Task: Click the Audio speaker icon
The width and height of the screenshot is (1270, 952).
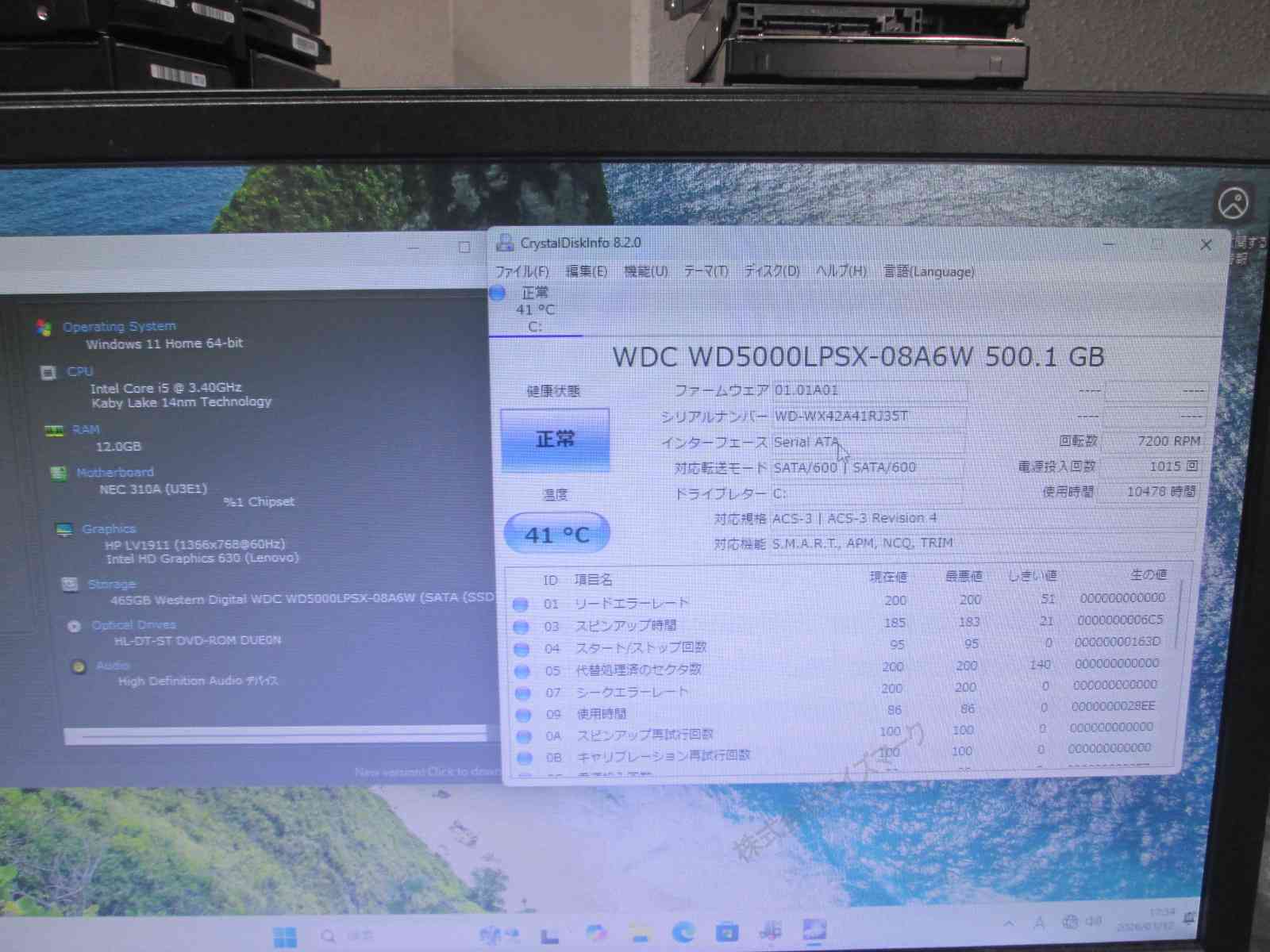Action: (79, 666)
